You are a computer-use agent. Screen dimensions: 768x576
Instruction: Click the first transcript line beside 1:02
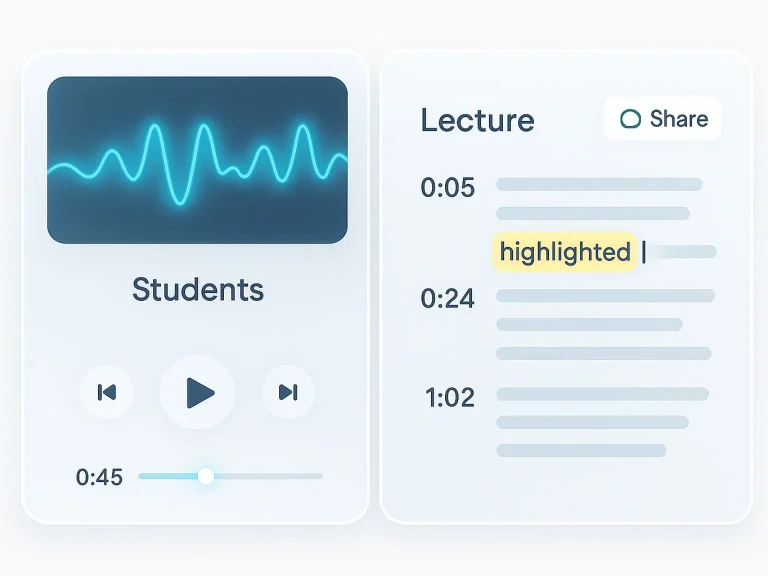(602, 394)
